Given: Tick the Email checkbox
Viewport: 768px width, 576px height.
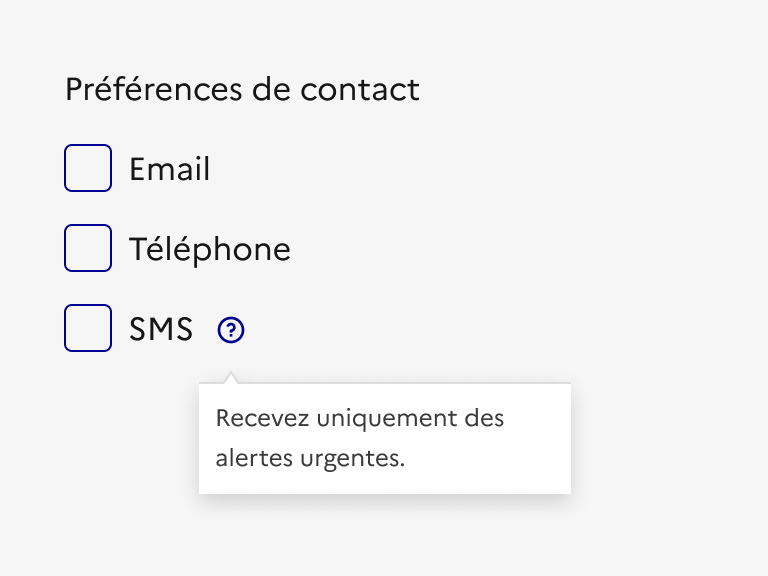Looking at the screenshot, I should pyautogui.click(x=88, y=168).
